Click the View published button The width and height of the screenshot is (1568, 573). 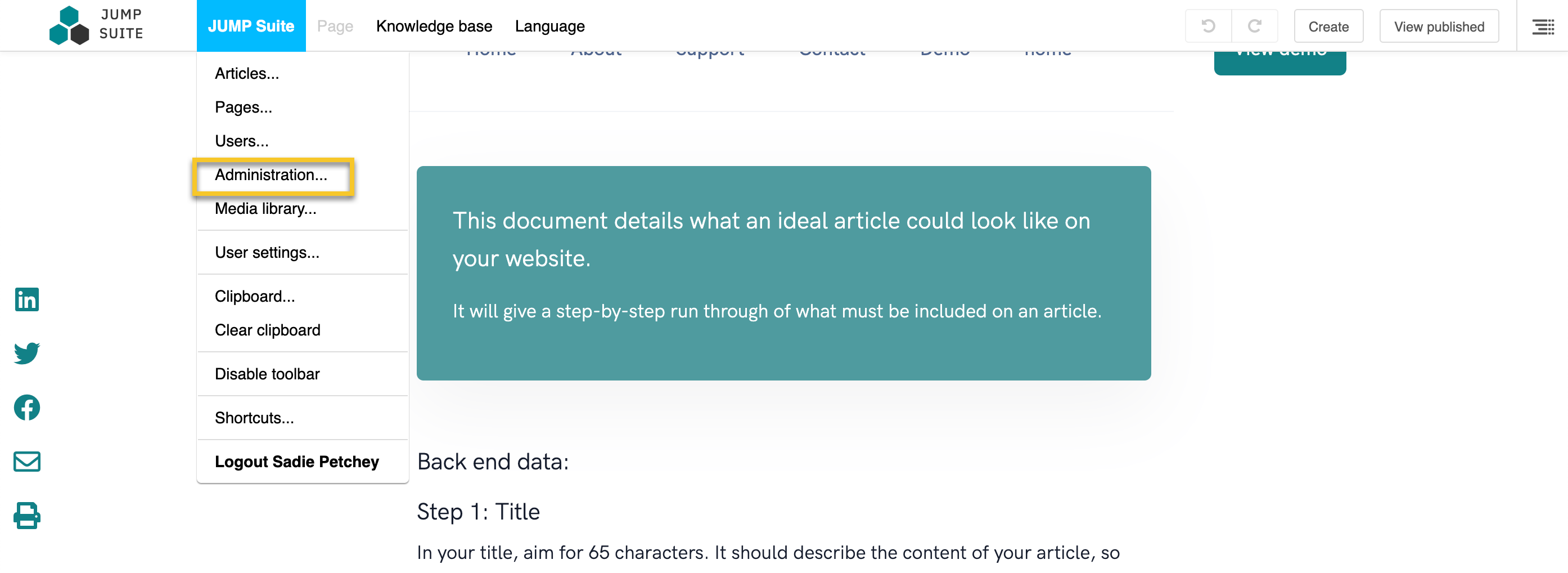pyautogui.click(x=1438, y=26)
